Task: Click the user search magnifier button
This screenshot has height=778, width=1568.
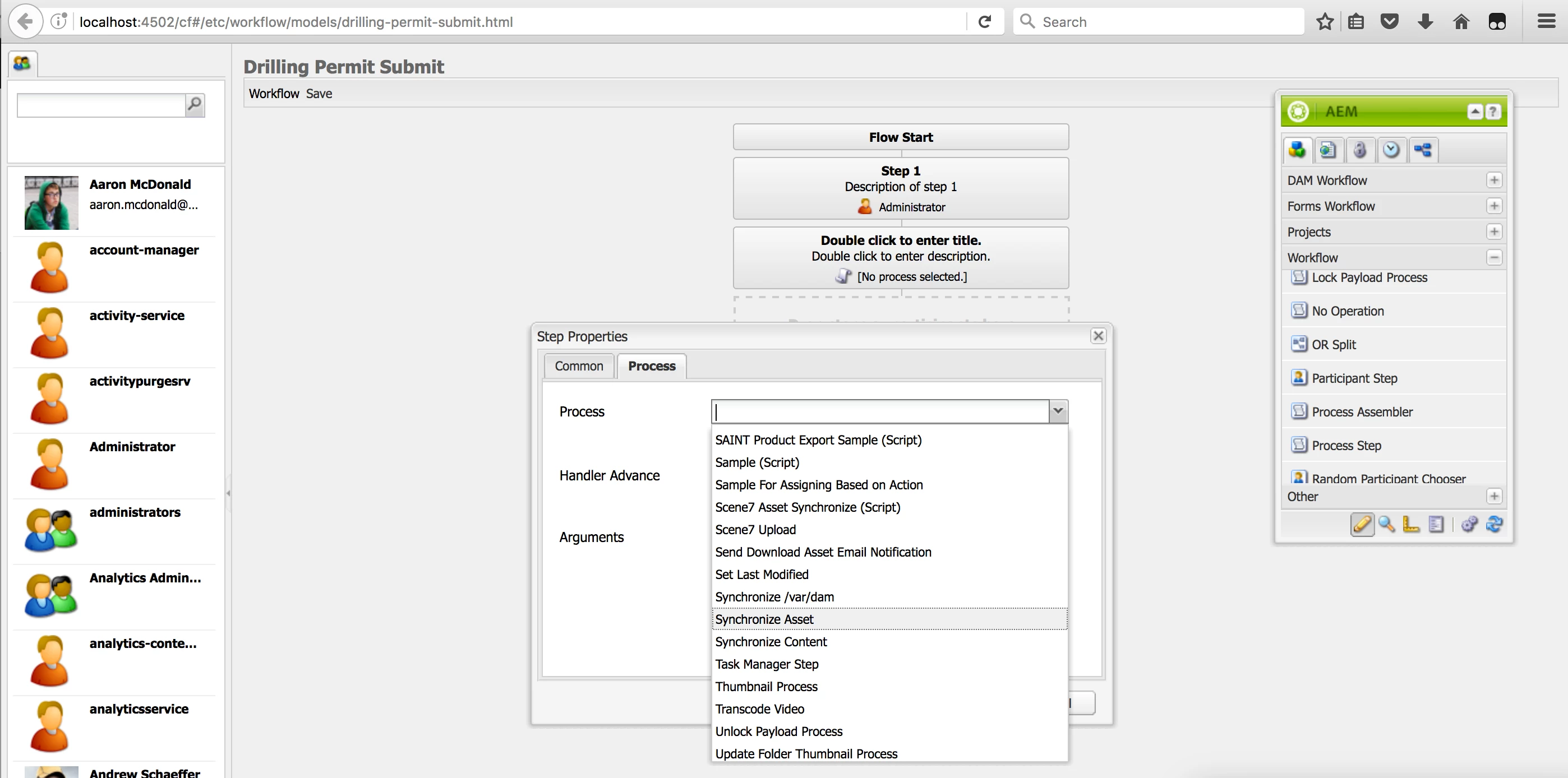Action: 195,105
